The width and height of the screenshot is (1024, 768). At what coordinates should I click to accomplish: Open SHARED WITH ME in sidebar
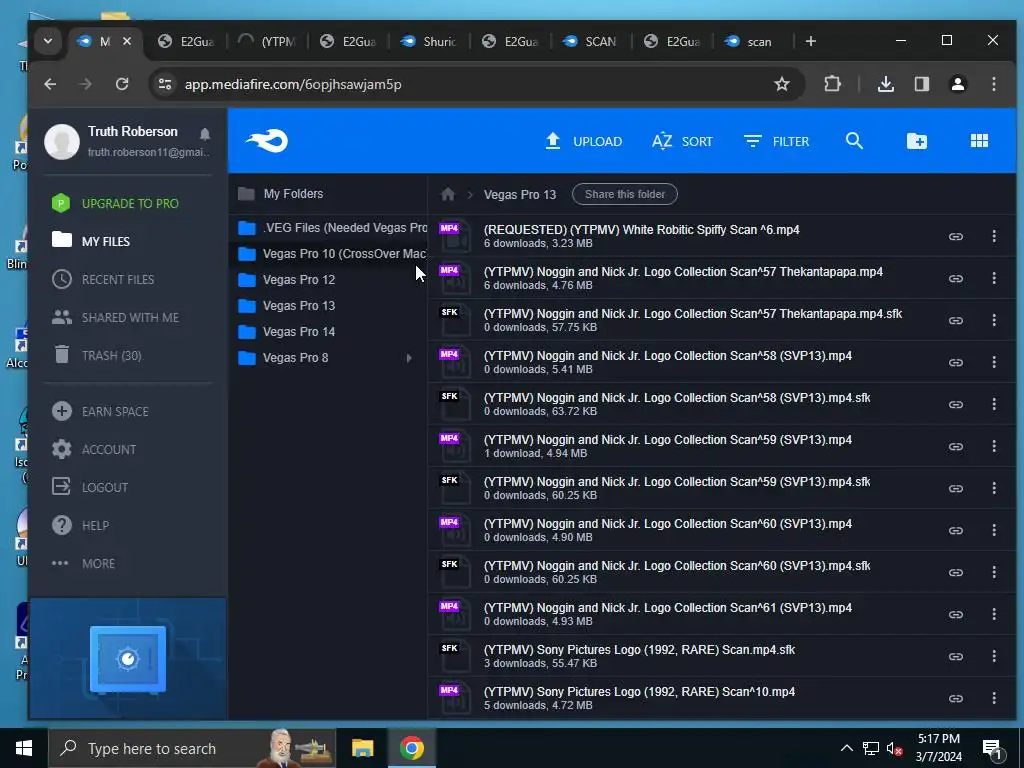coord(115,317)
